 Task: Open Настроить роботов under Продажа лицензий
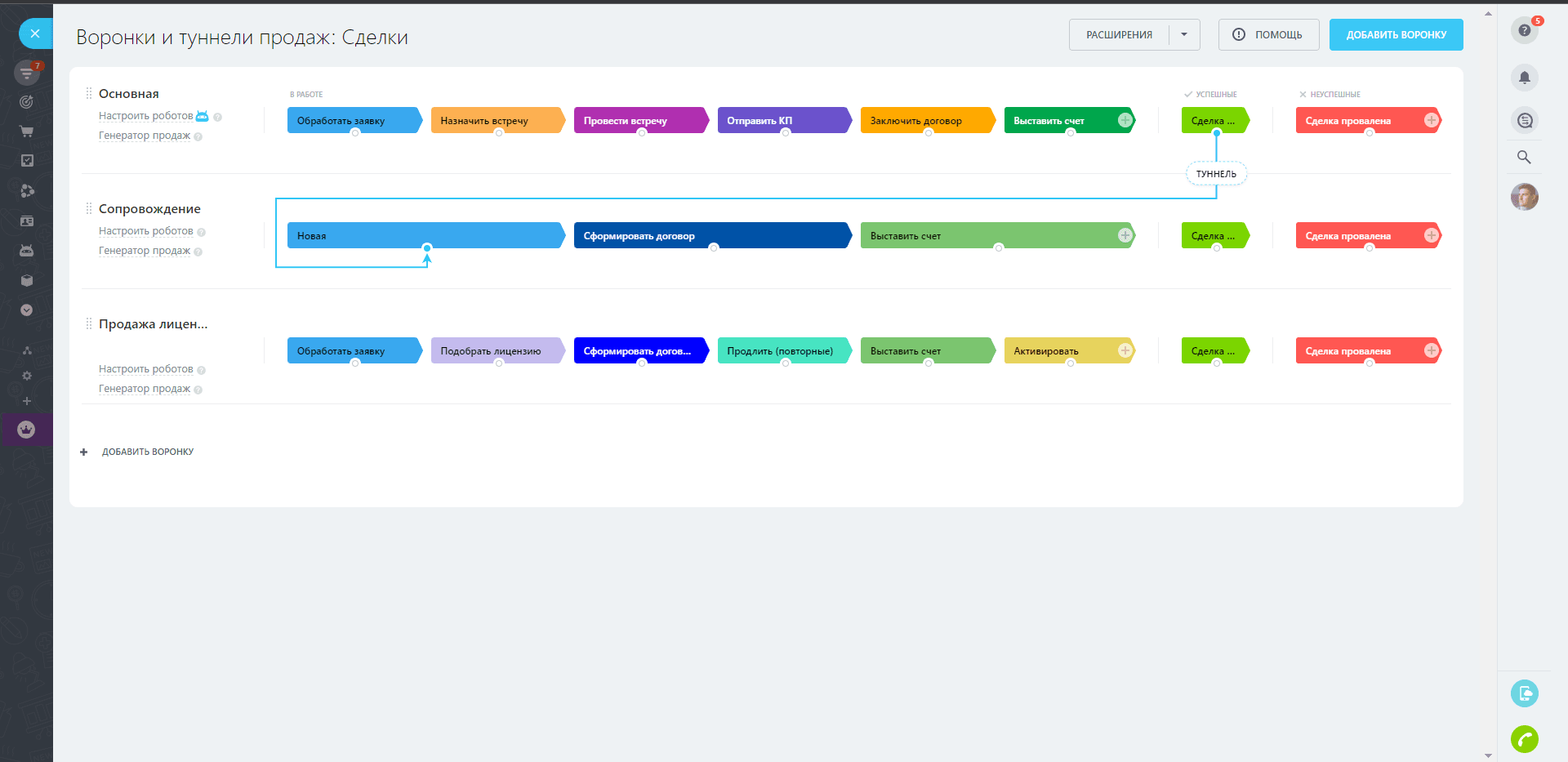coord(146,369)
